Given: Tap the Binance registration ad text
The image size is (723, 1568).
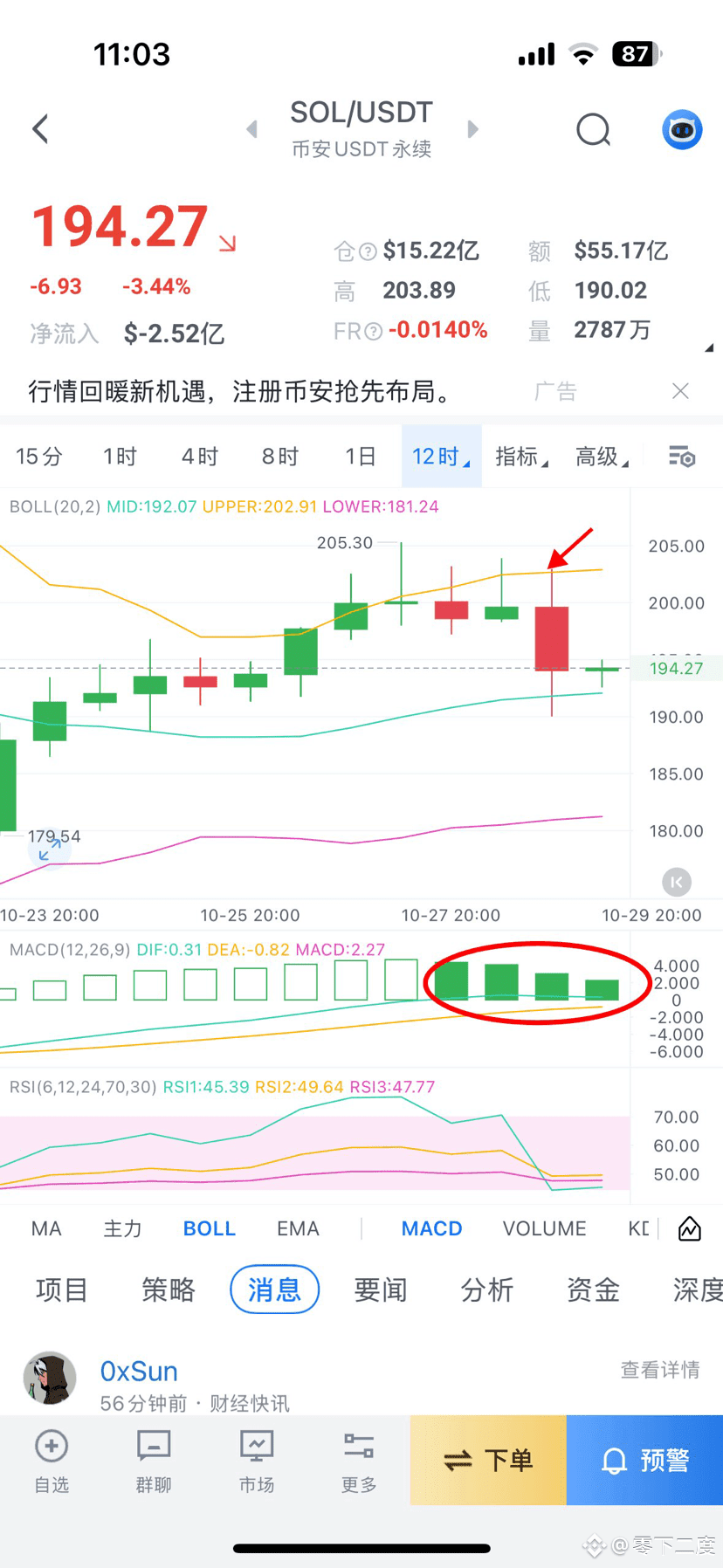Looking at the screenshot, I should click(241, 391).
